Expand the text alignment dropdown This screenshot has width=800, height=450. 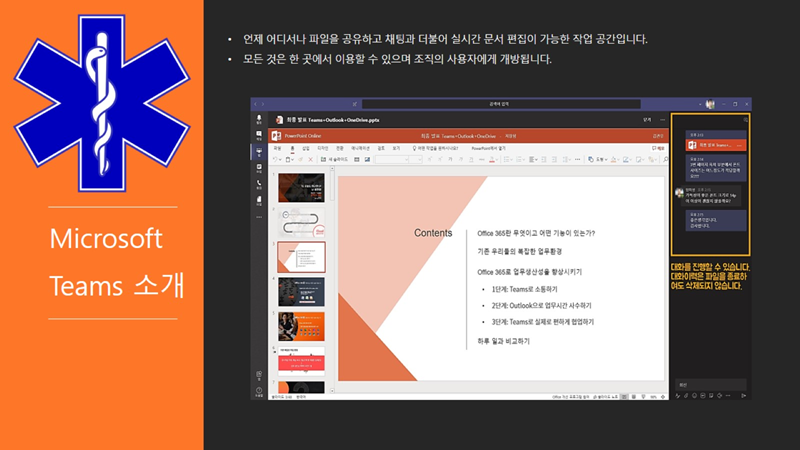536,160
